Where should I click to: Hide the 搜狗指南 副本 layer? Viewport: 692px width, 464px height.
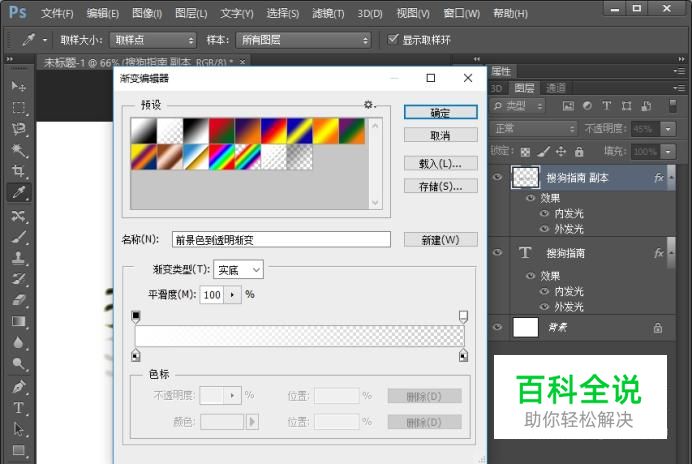click(497, 177)
